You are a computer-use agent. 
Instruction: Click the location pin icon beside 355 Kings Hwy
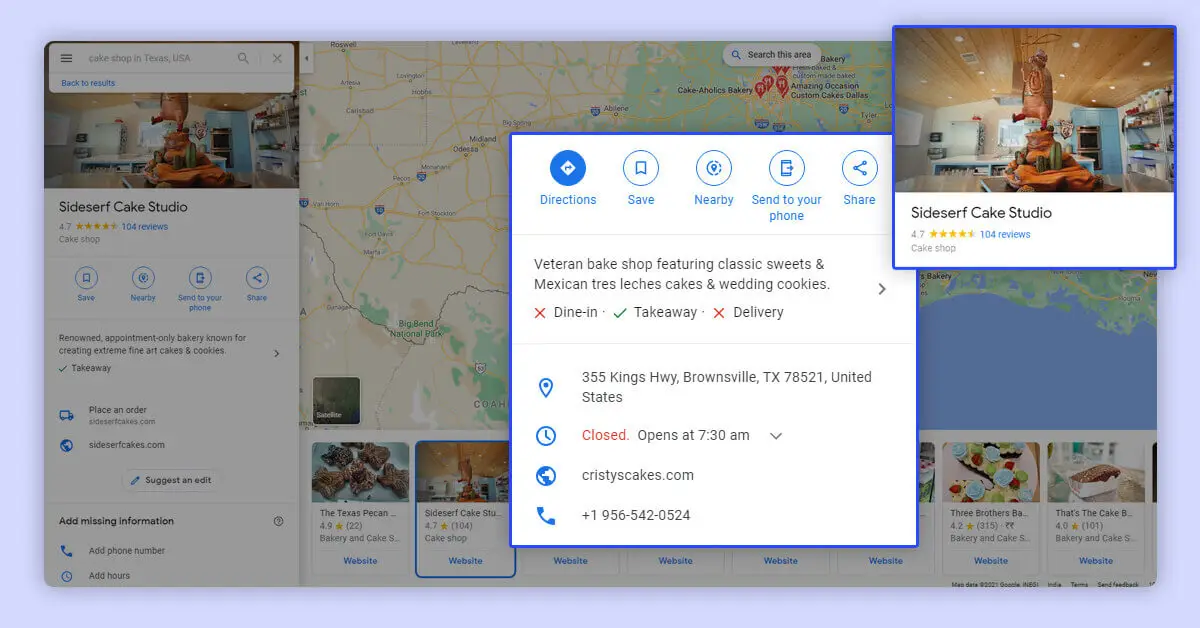(x=546, y=387)
